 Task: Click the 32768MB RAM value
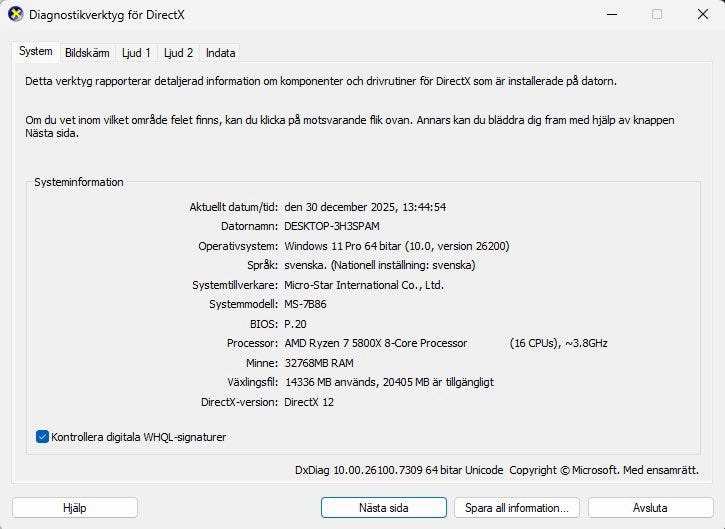(319, 363)
